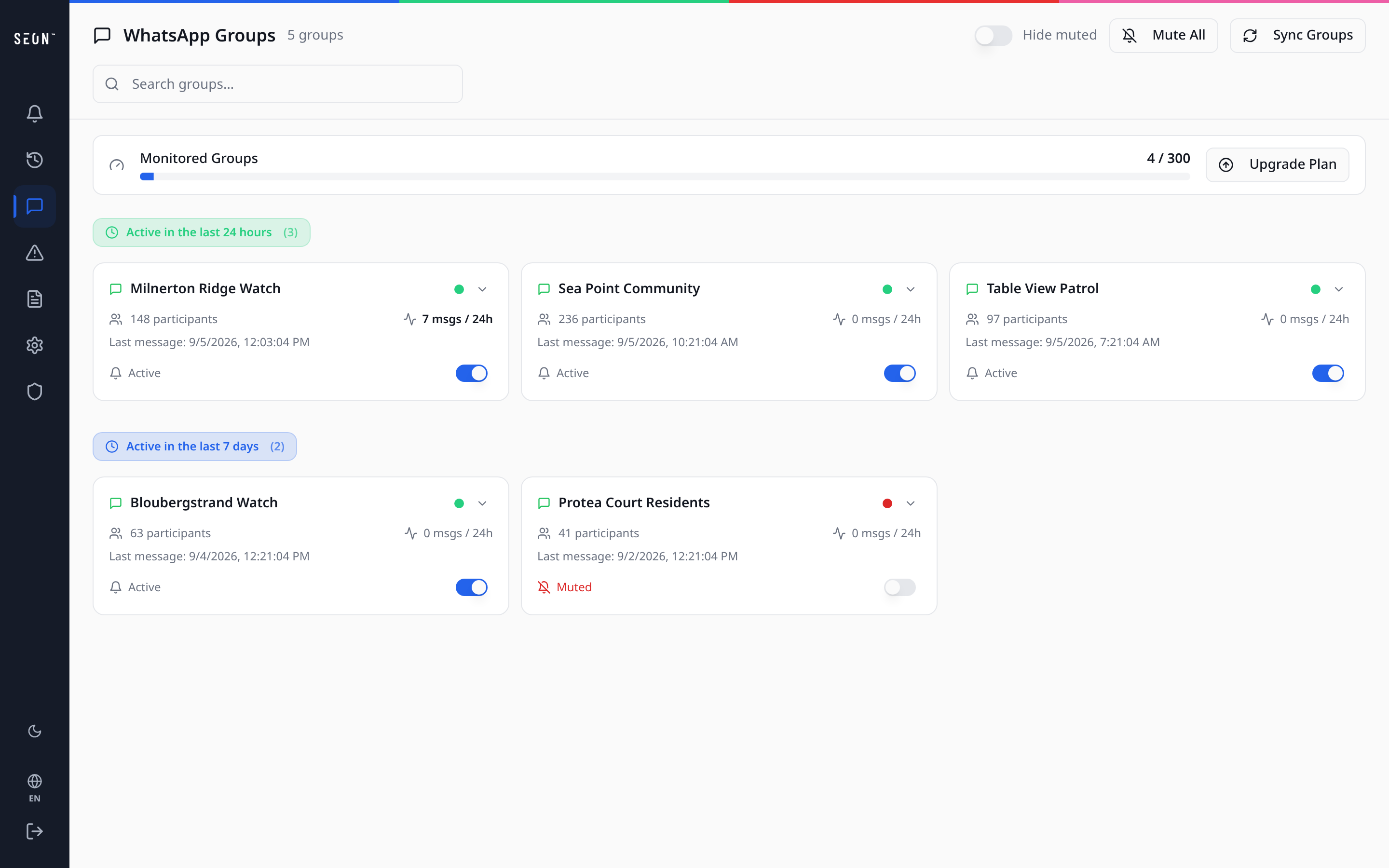Screen dimensions: 1389x868
Task: Click 'Last message: 9/4/2026, 12:21:04 PM'
Action: pos(209,556)
